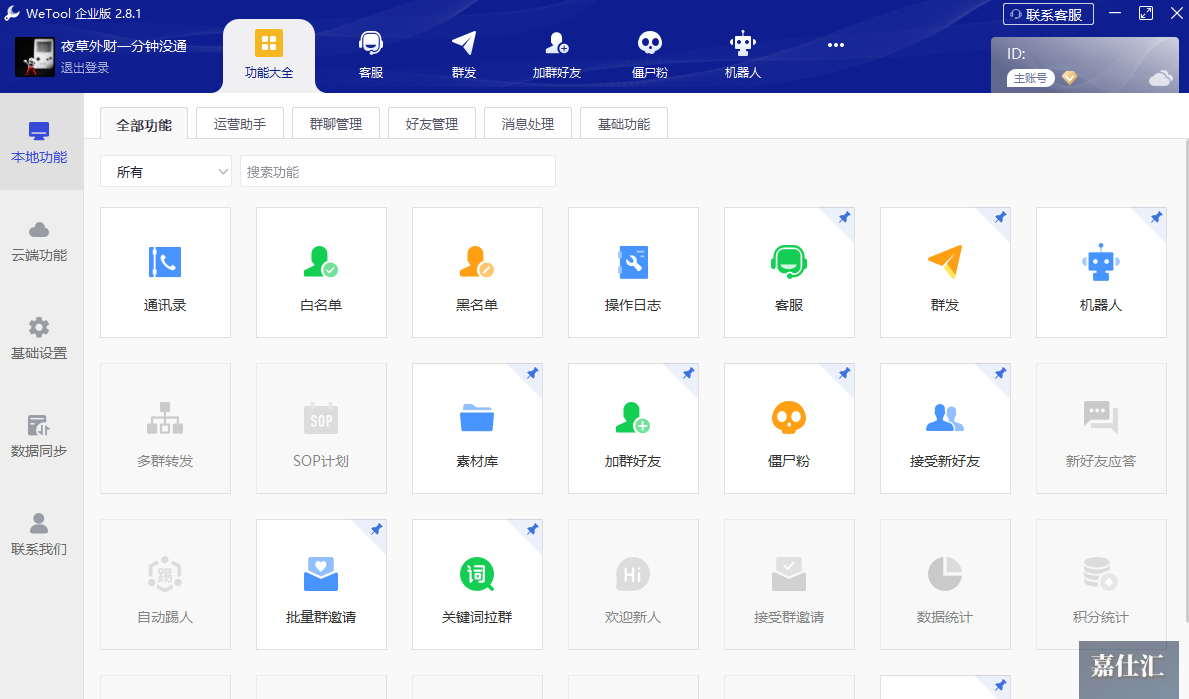Viewport: 1189px width, 699px height.
Task: Open 云端功能 in the left sidebar
Action: coord(39,242)
